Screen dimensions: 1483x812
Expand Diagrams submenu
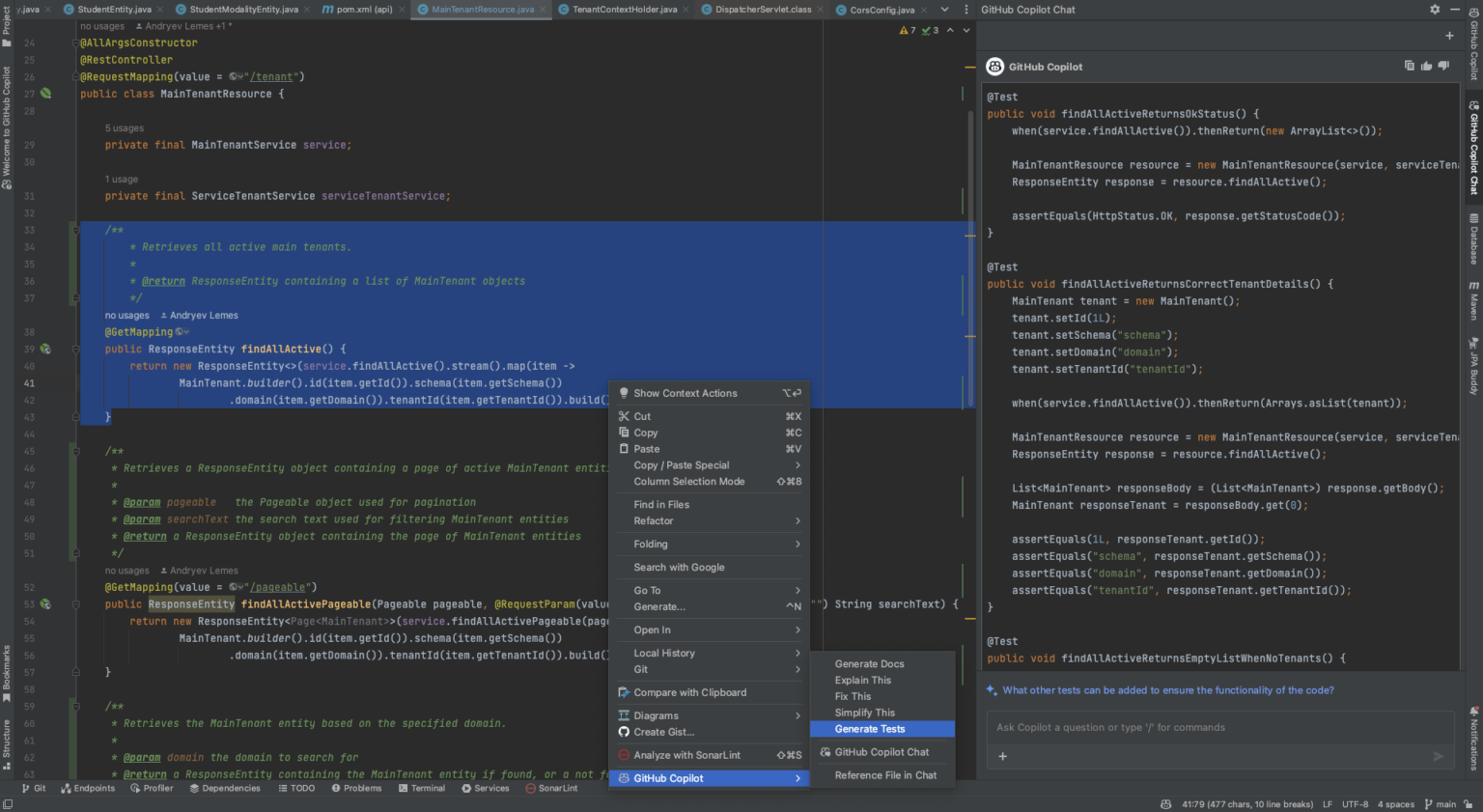pyautogui.click(x=710, y=715)
